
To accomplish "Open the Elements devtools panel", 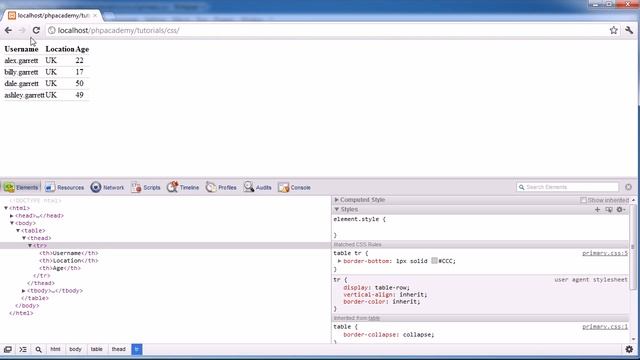I will click(x=21, y=187).
